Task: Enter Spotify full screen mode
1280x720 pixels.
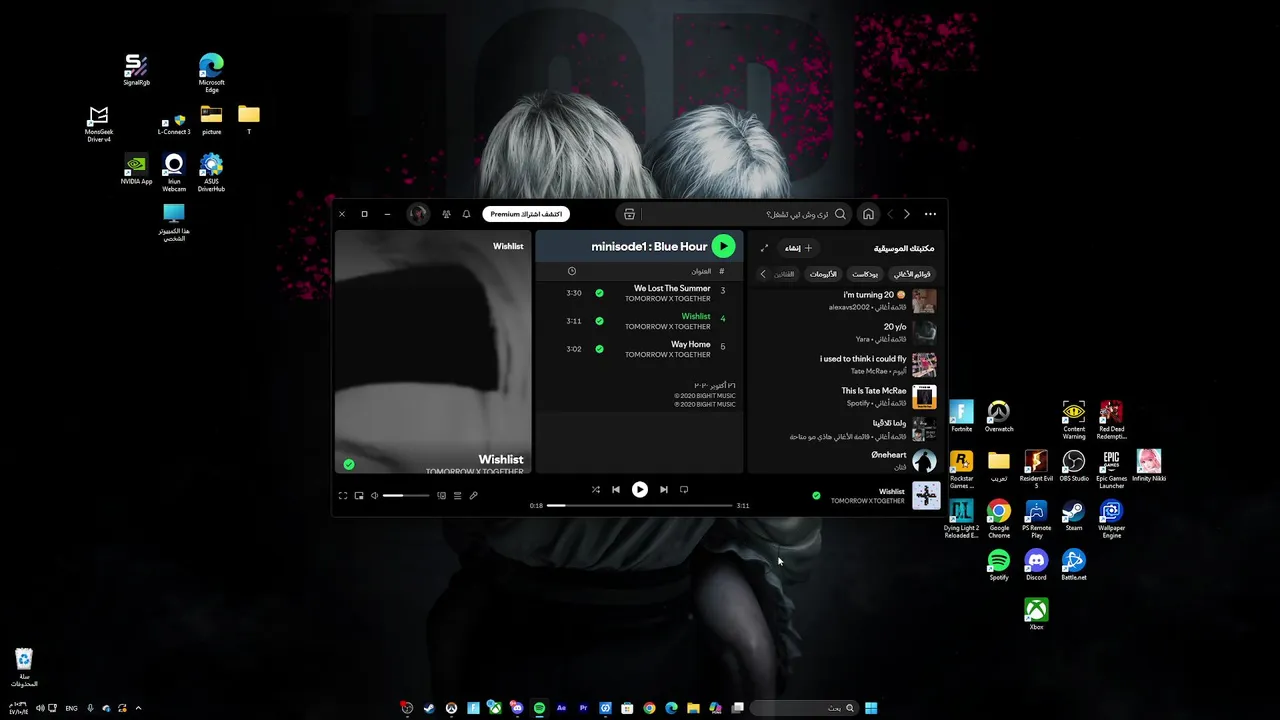Action: tap(343, 496)
